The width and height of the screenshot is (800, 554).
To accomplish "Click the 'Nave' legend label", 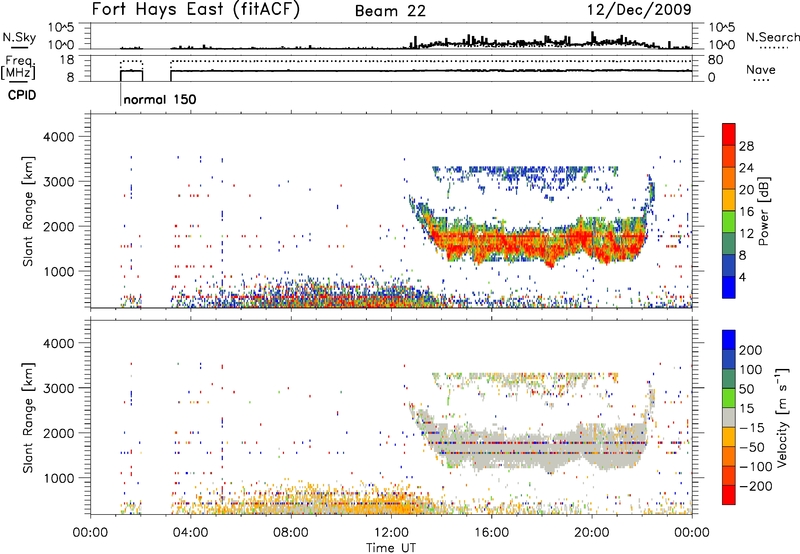I will 761,70.
